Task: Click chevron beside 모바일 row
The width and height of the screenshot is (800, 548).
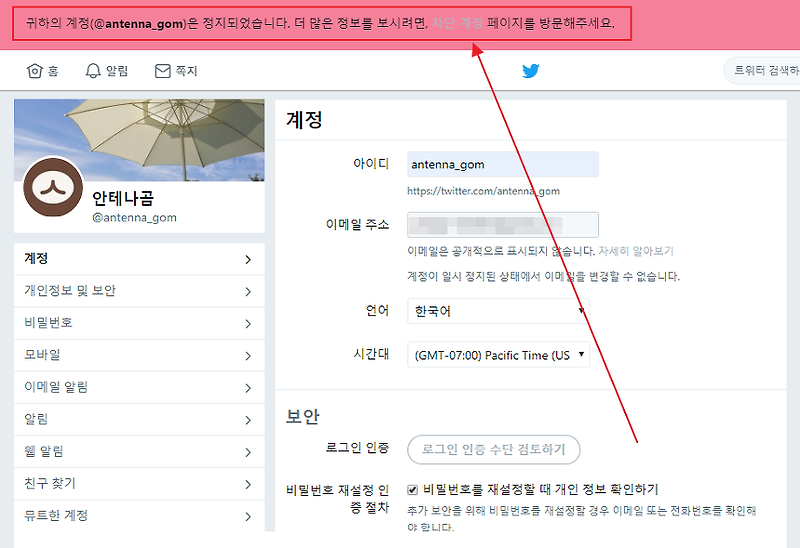Action: tap(248, 356)
